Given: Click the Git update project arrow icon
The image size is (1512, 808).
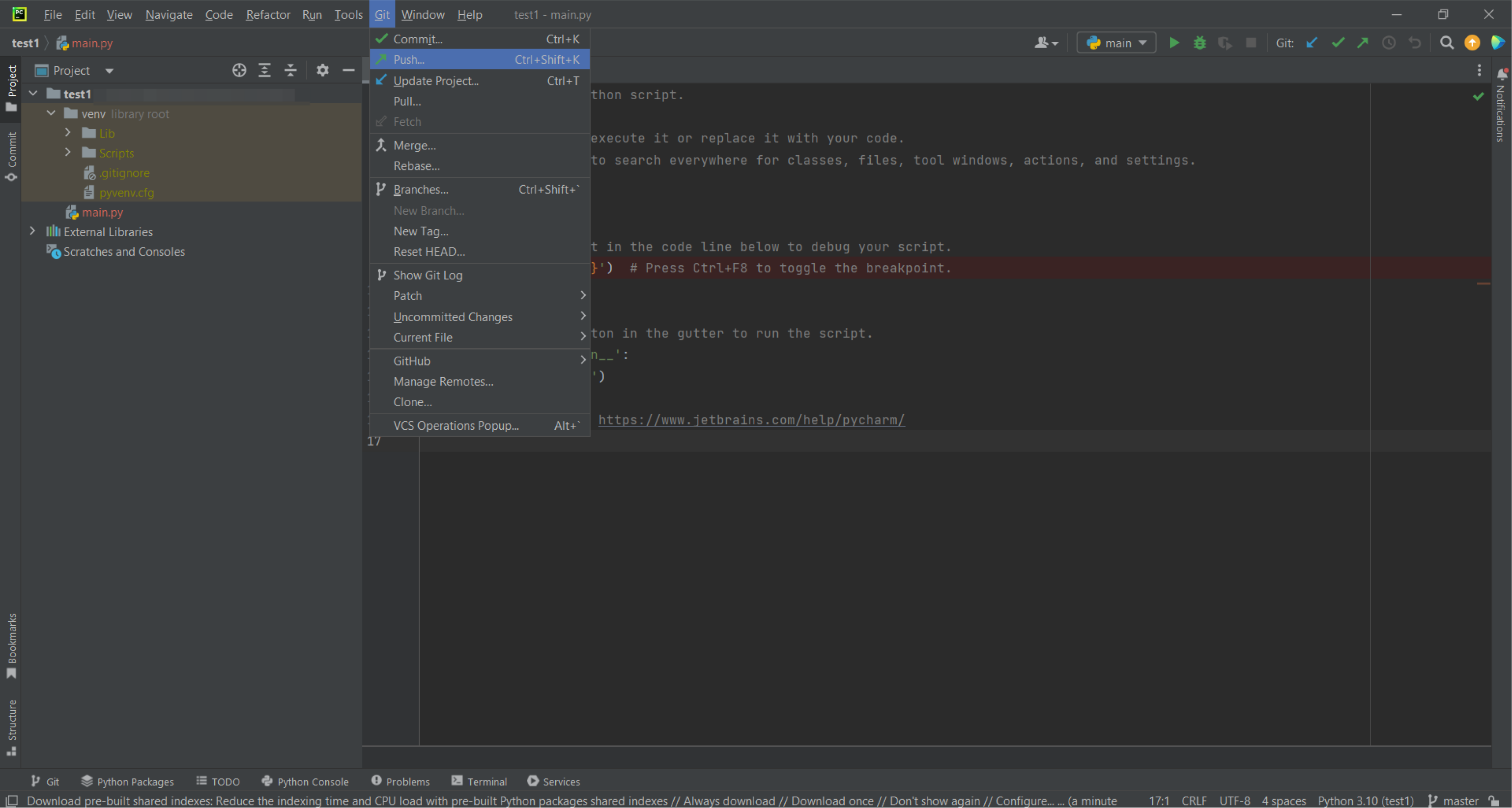Looking at the screenshot, I should click(x=1312, y=43).
